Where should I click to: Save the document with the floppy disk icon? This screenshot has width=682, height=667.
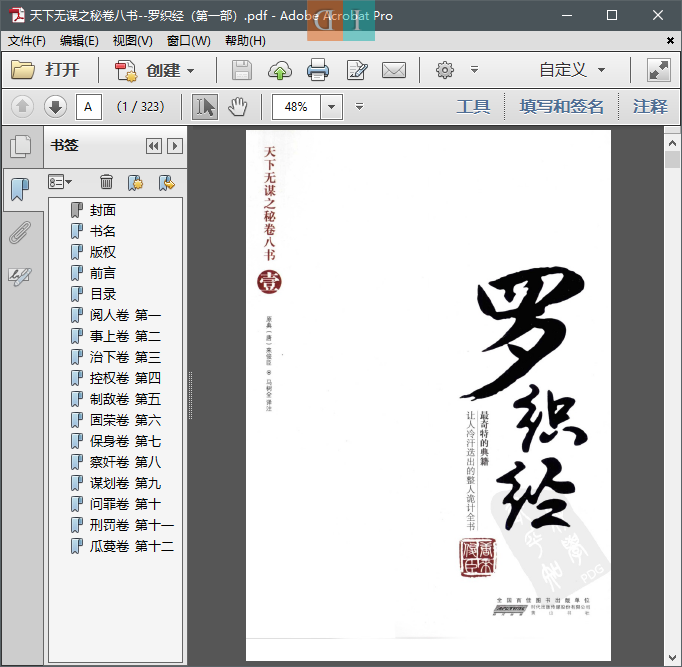(x=242, y=70)
